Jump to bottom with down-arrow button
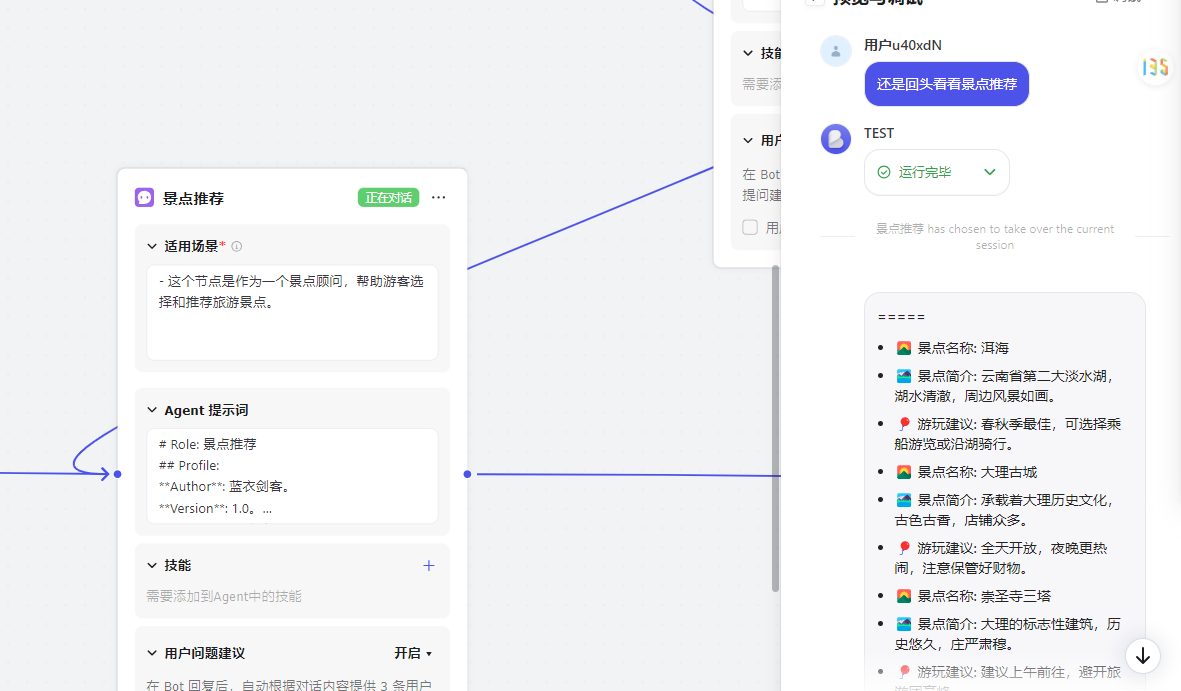 point(1143,656)
